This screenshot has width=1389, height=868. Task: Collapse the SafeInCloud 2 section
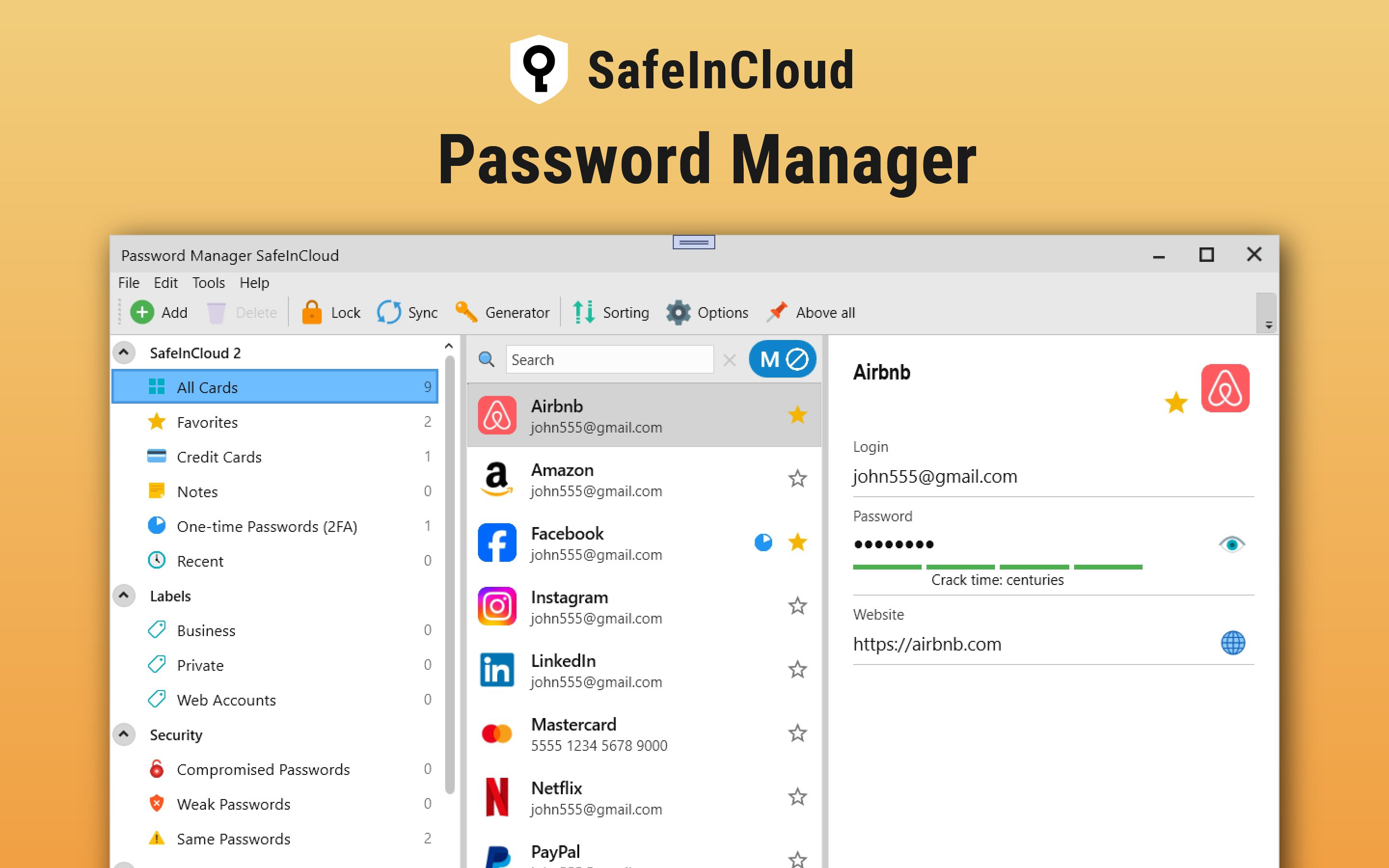click(x=123, y=352)
